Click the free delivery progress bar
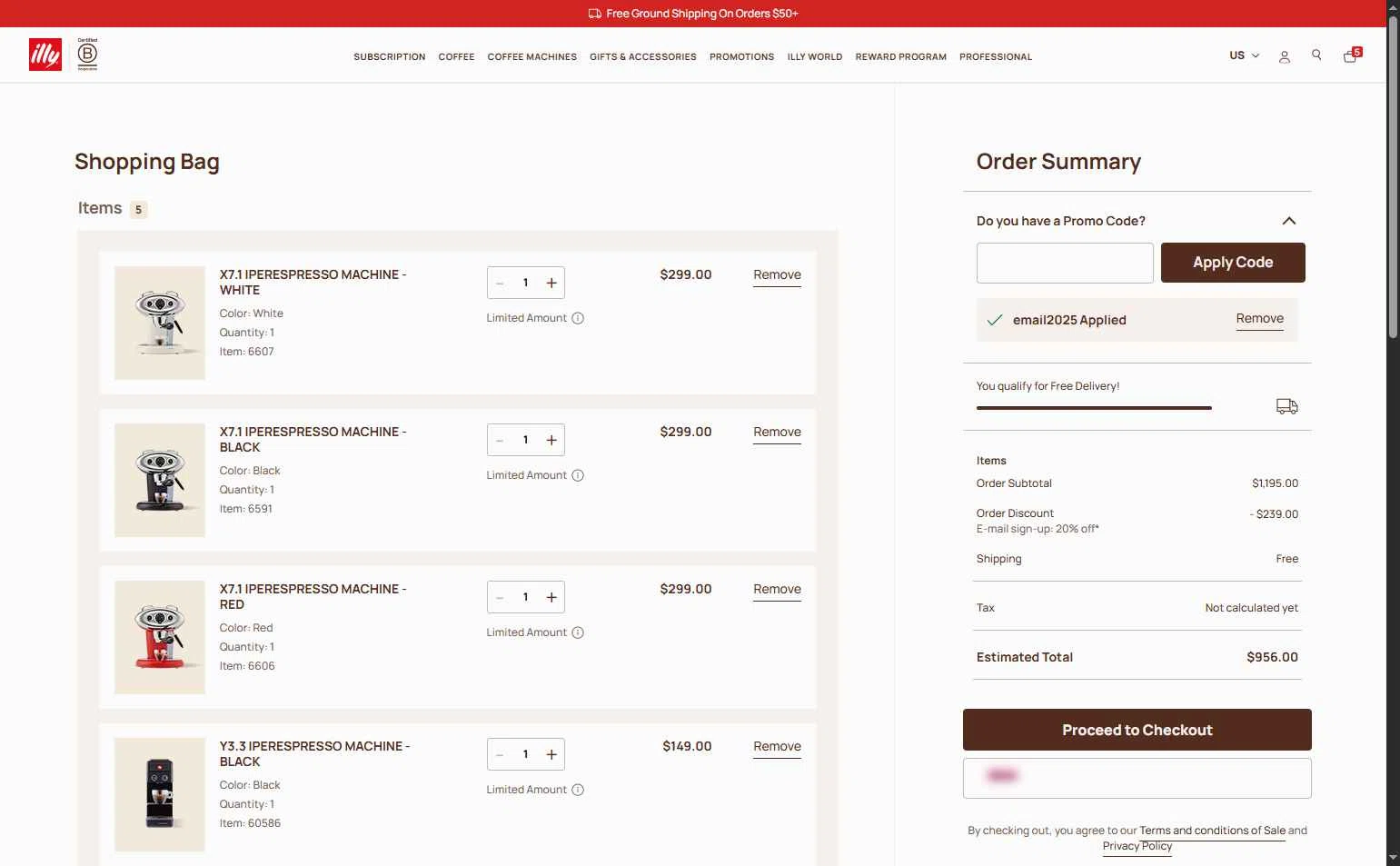 (x=1094, y=408)
